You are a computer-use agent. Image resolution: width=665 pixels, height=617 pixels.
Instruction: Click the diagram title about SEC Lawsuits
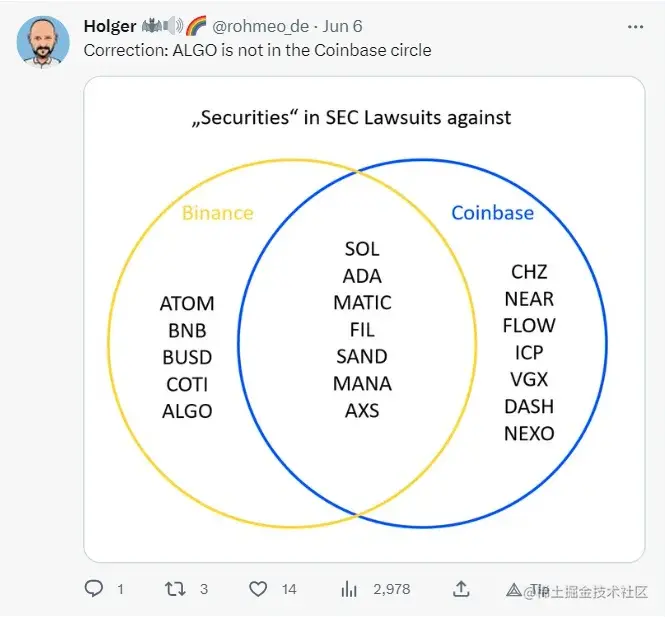point(352,117)
